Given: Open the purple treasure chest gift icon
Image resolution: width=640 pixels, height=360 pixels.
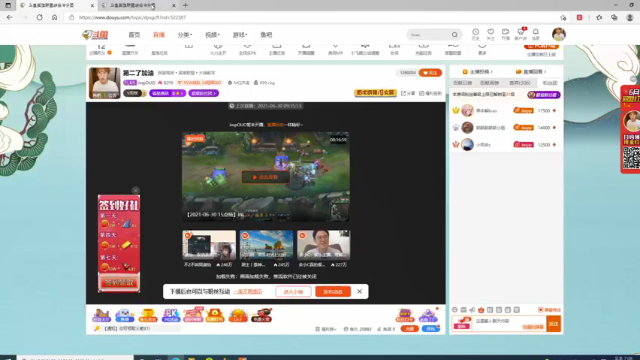Looking at the screenshot, I should (404, 316).
